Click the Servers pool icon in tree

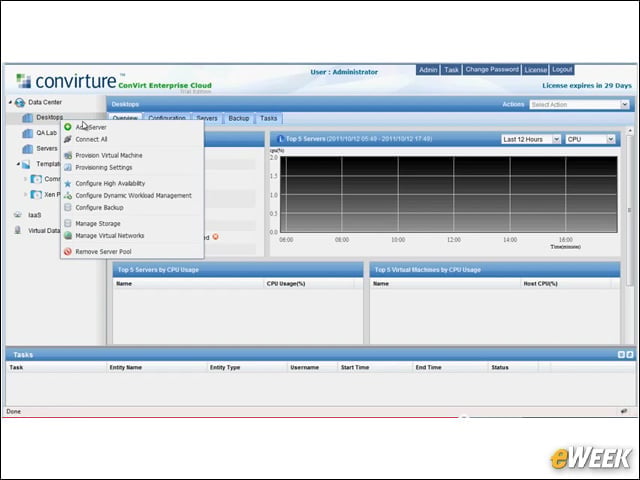27,149
